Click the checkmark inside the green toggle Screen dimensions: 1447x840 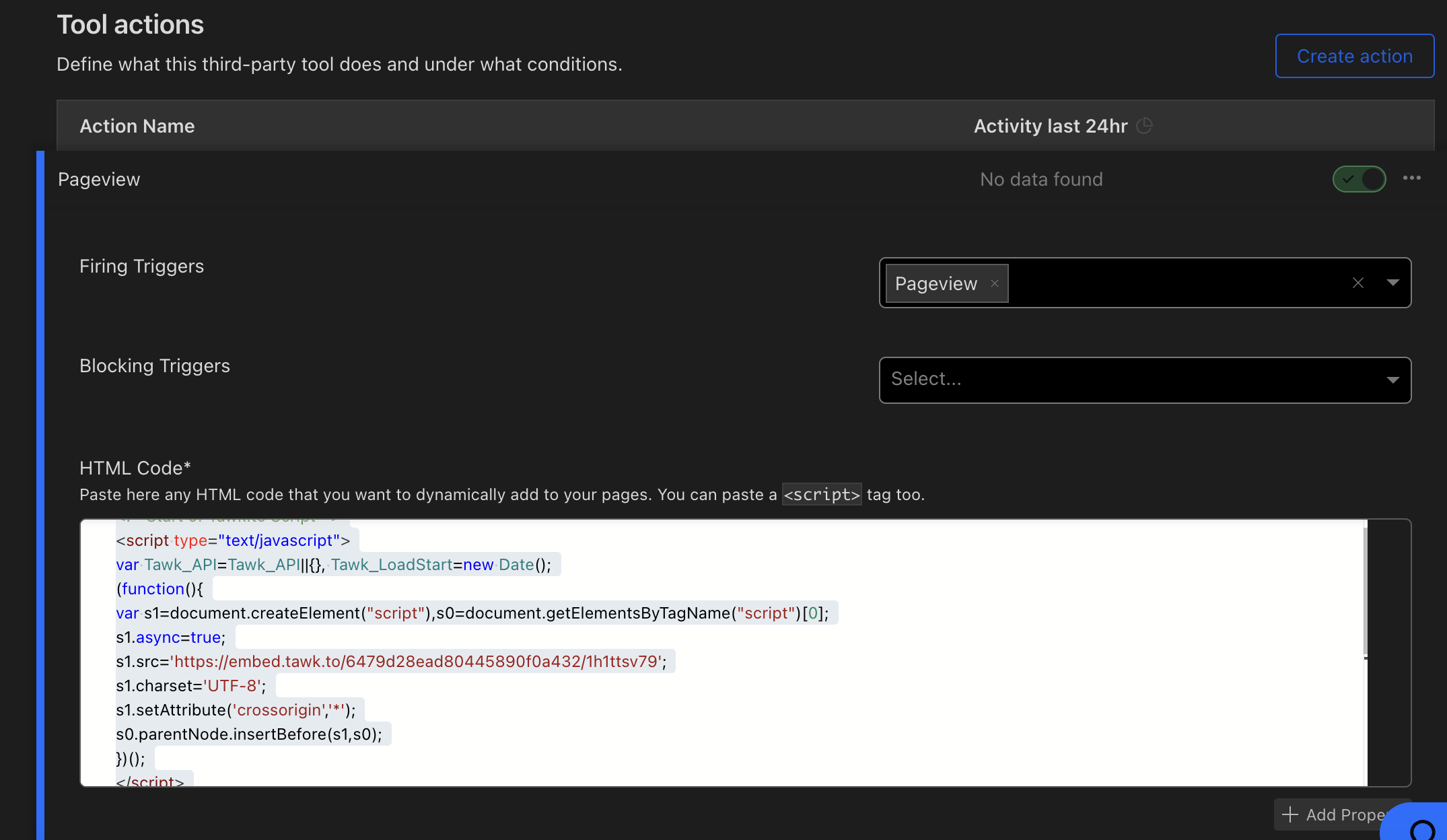(1348, 178)
